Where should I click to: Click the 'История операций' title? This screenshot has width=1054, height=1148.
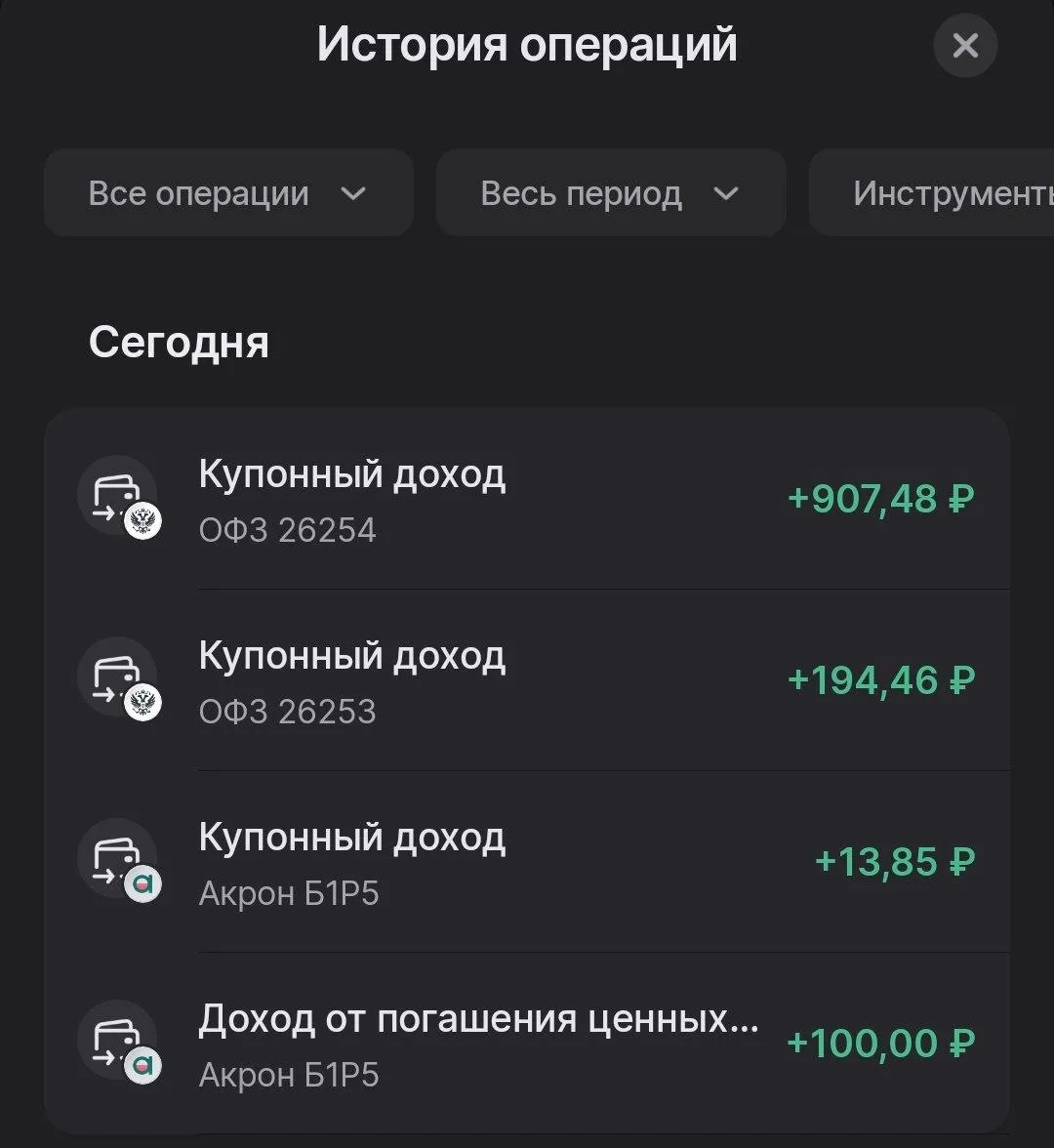click(x=527, y=45)
